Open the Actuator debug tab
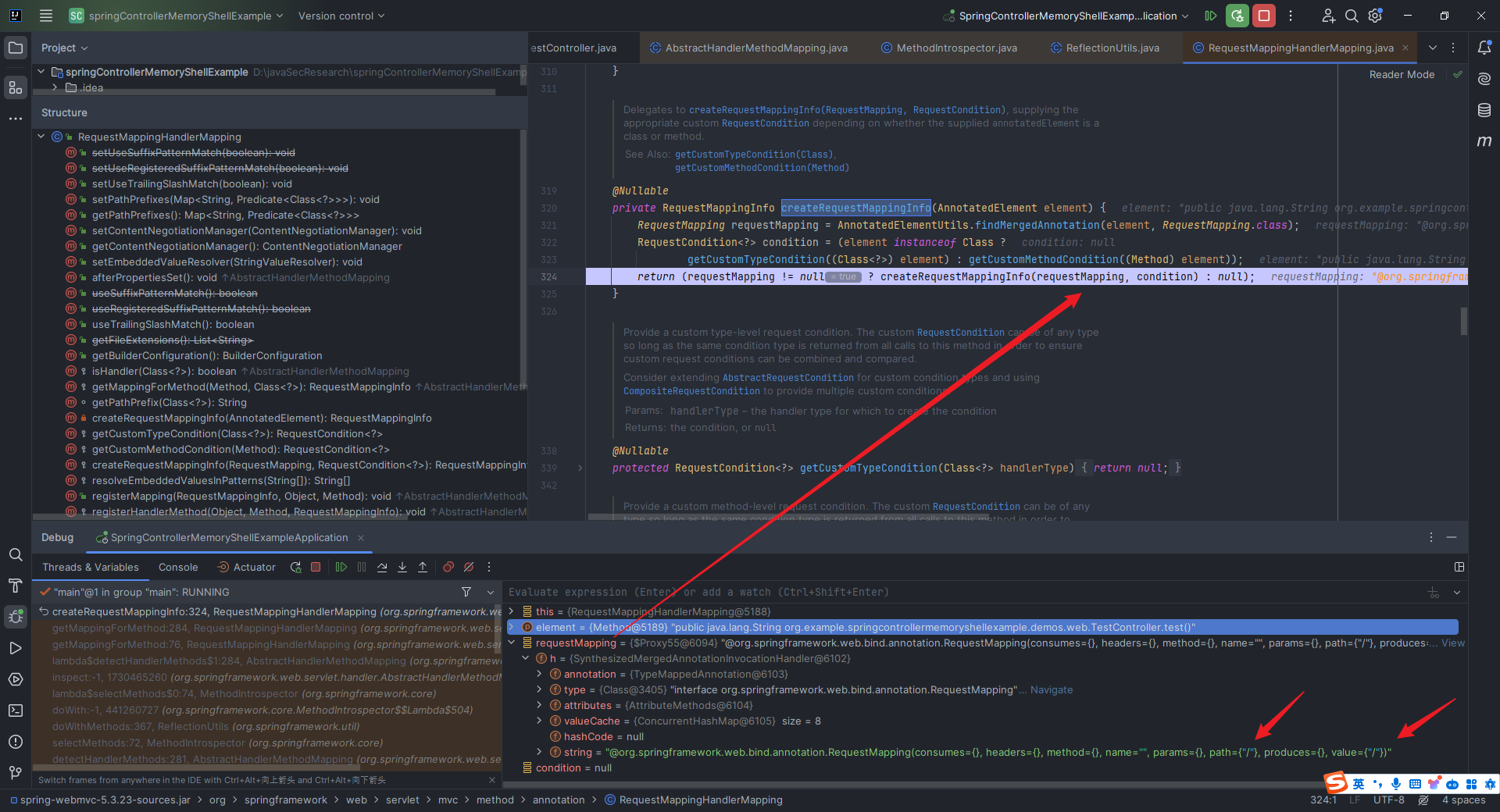The height and width of the screenshot is (812, 1500). 247,568
